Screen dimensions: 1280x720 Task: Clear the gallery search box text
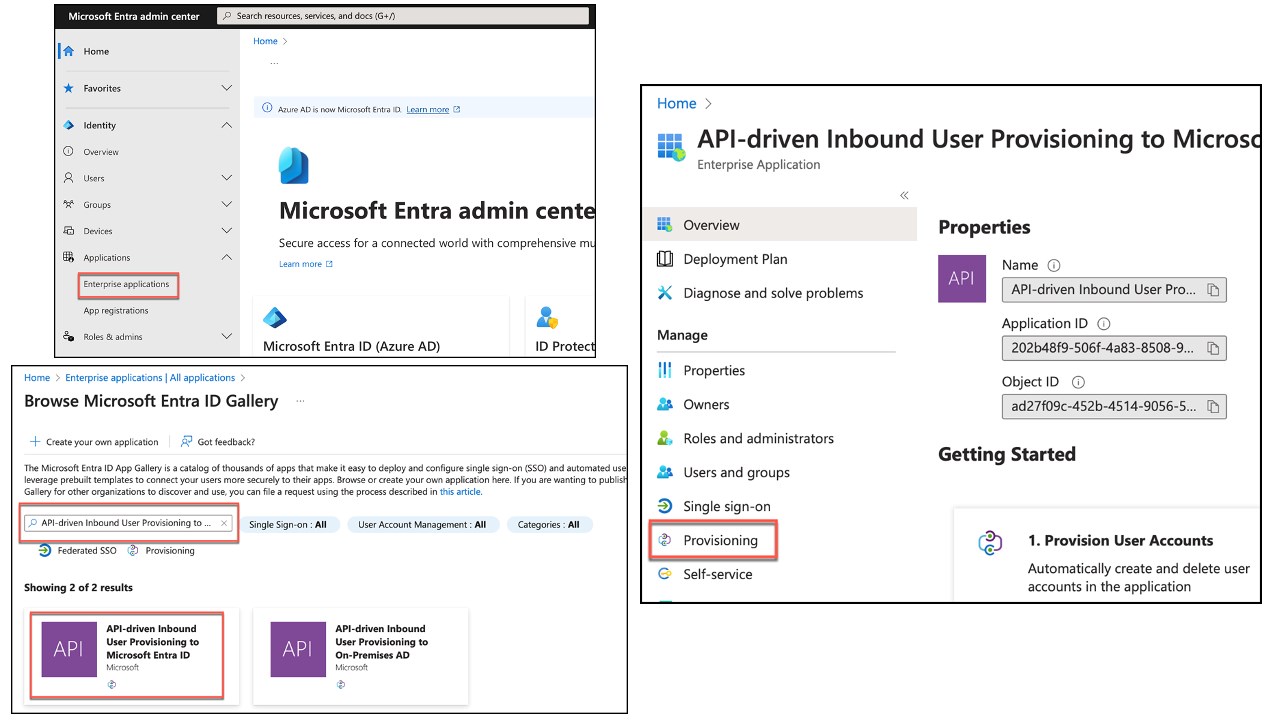[x=224, y=523]
